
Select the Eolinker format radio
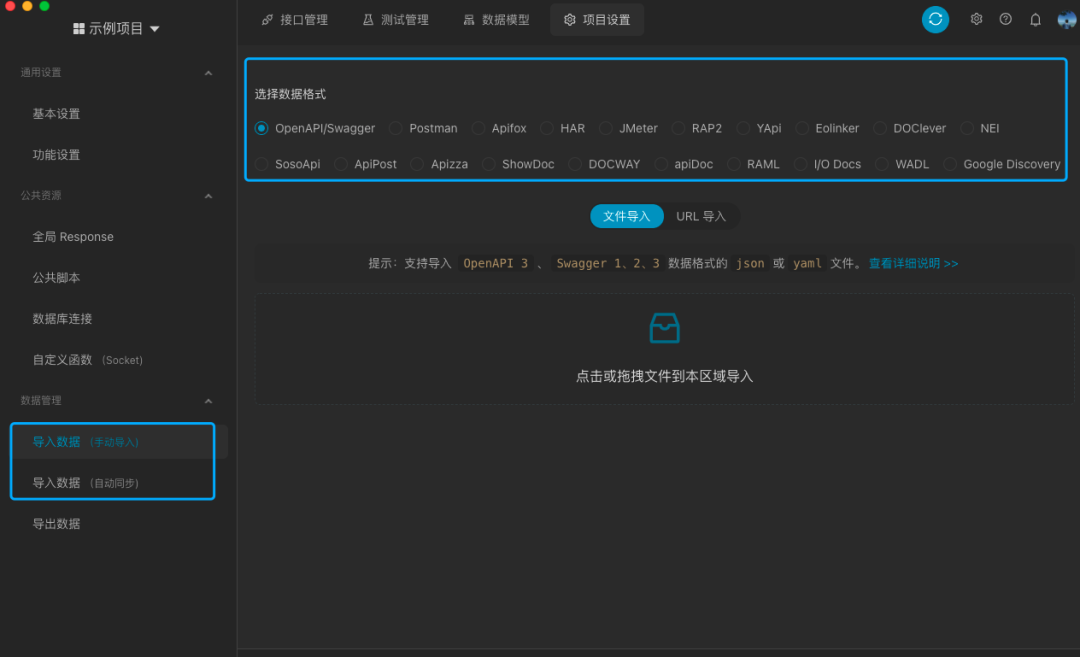pos(802,128)
